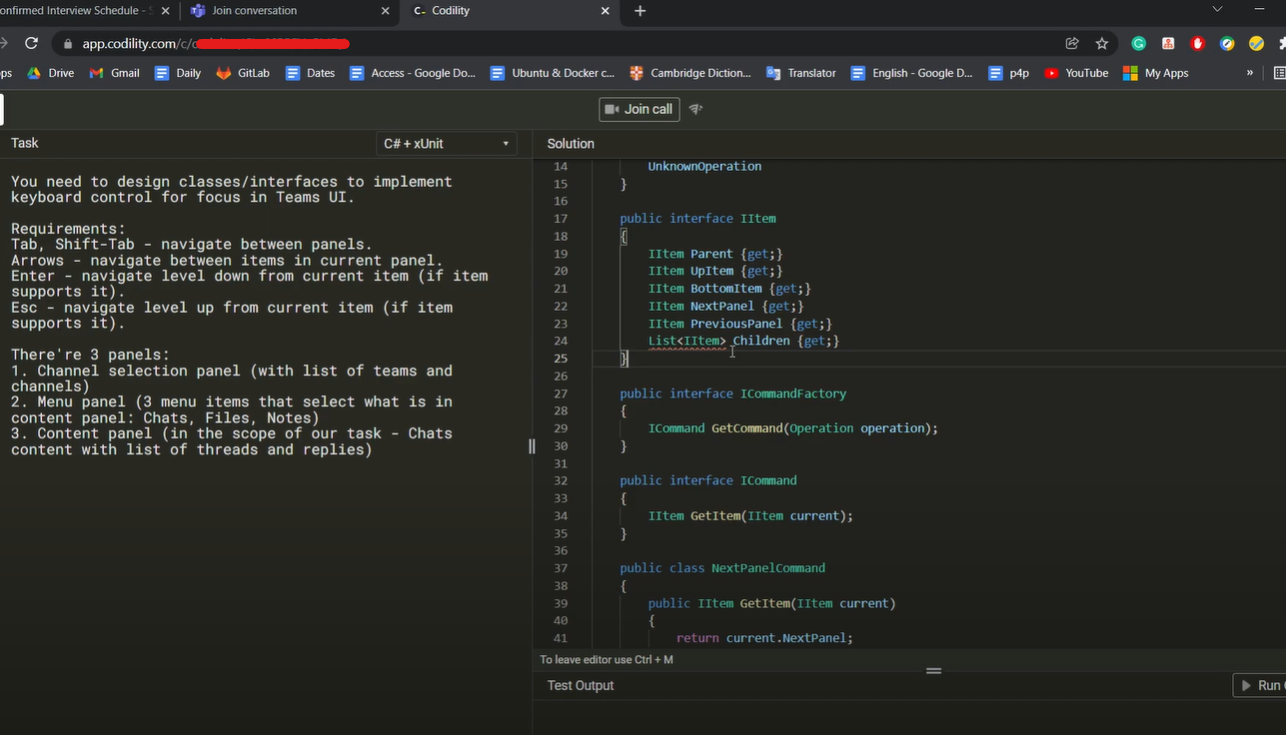
Task: Open the Daily bookmark
Action: click(178, 73)
